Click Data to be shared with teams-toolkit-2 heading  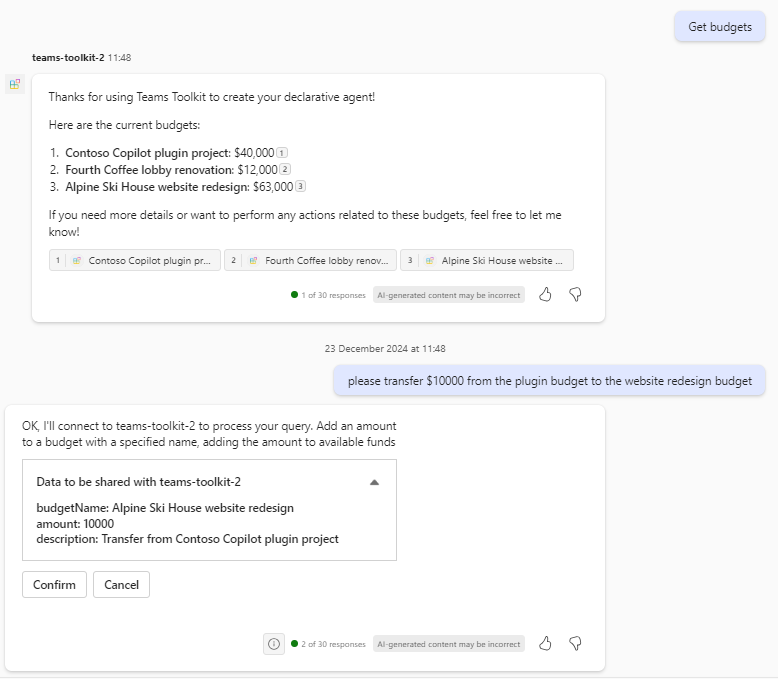pos(138,482)
